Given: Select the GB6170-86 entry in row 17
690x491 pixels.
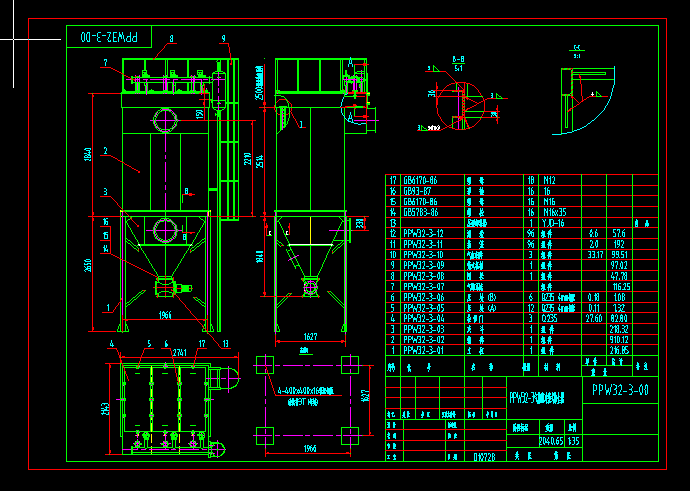Looking at the screenshot, I should (x=420, y=180).
